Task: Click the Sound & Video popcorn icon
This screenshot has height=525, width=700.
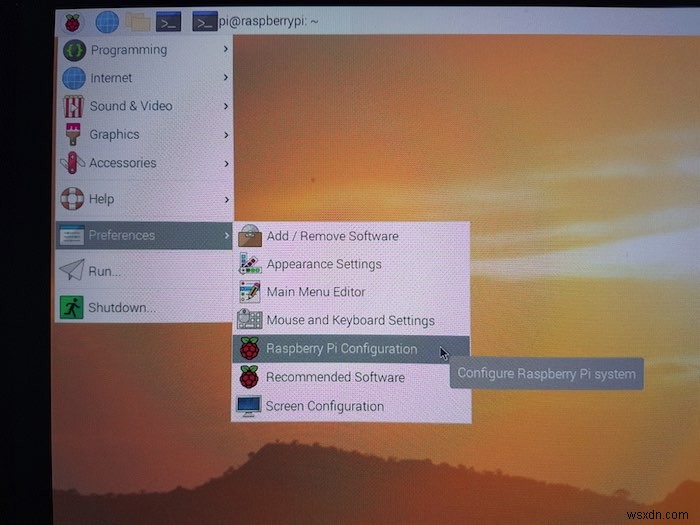Action: pos(73,106)
